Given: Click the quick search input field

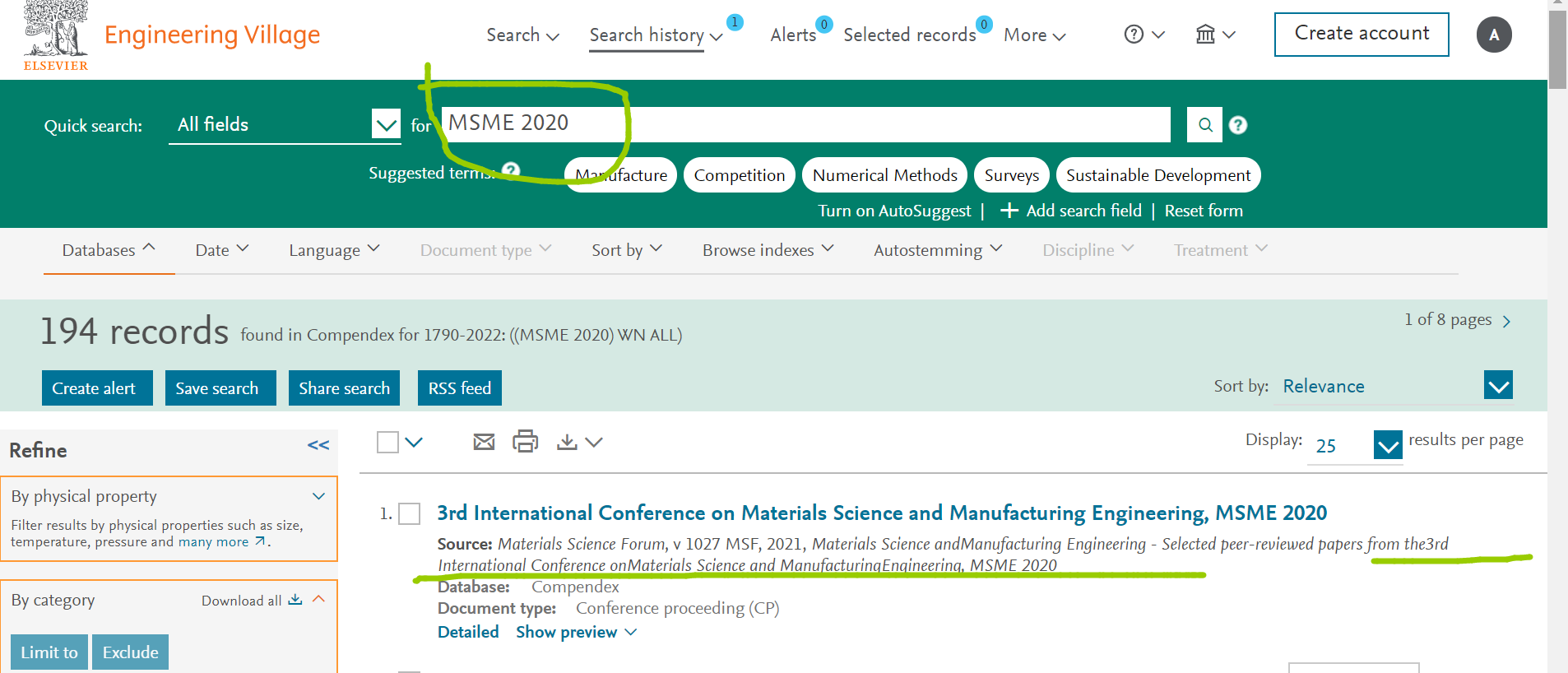Looking at the screenshot, I should pos(805,124).
